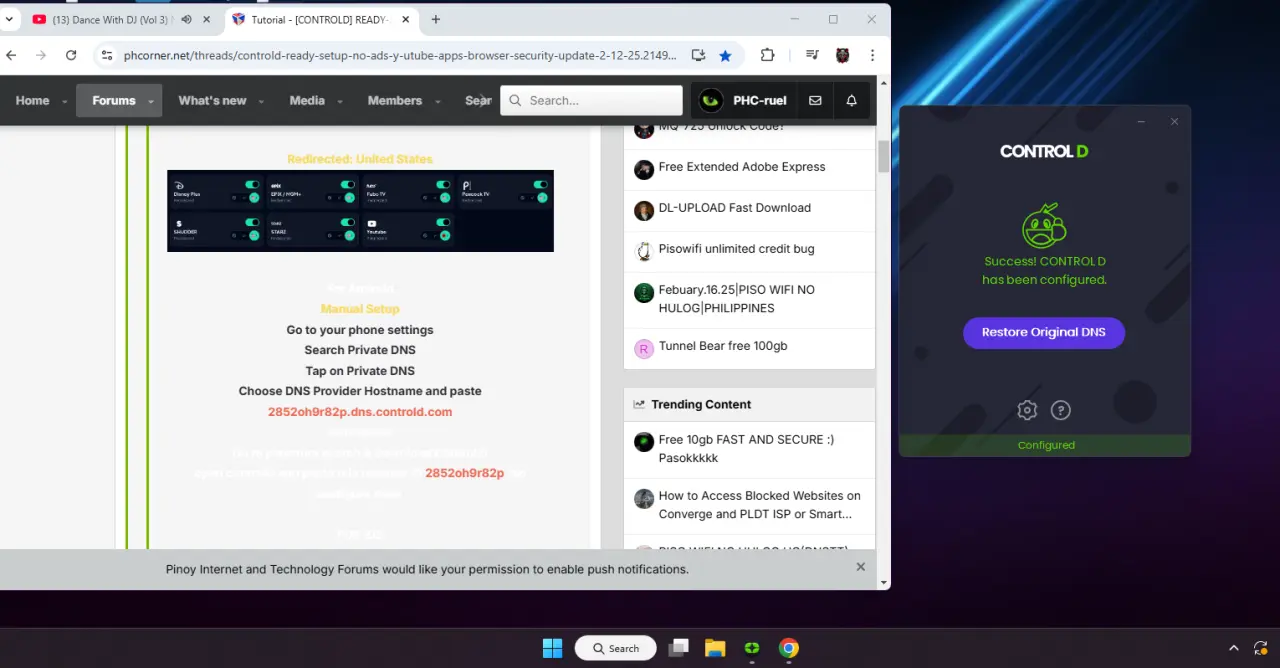Click the Control D mascot success icon

(1044, 224)
